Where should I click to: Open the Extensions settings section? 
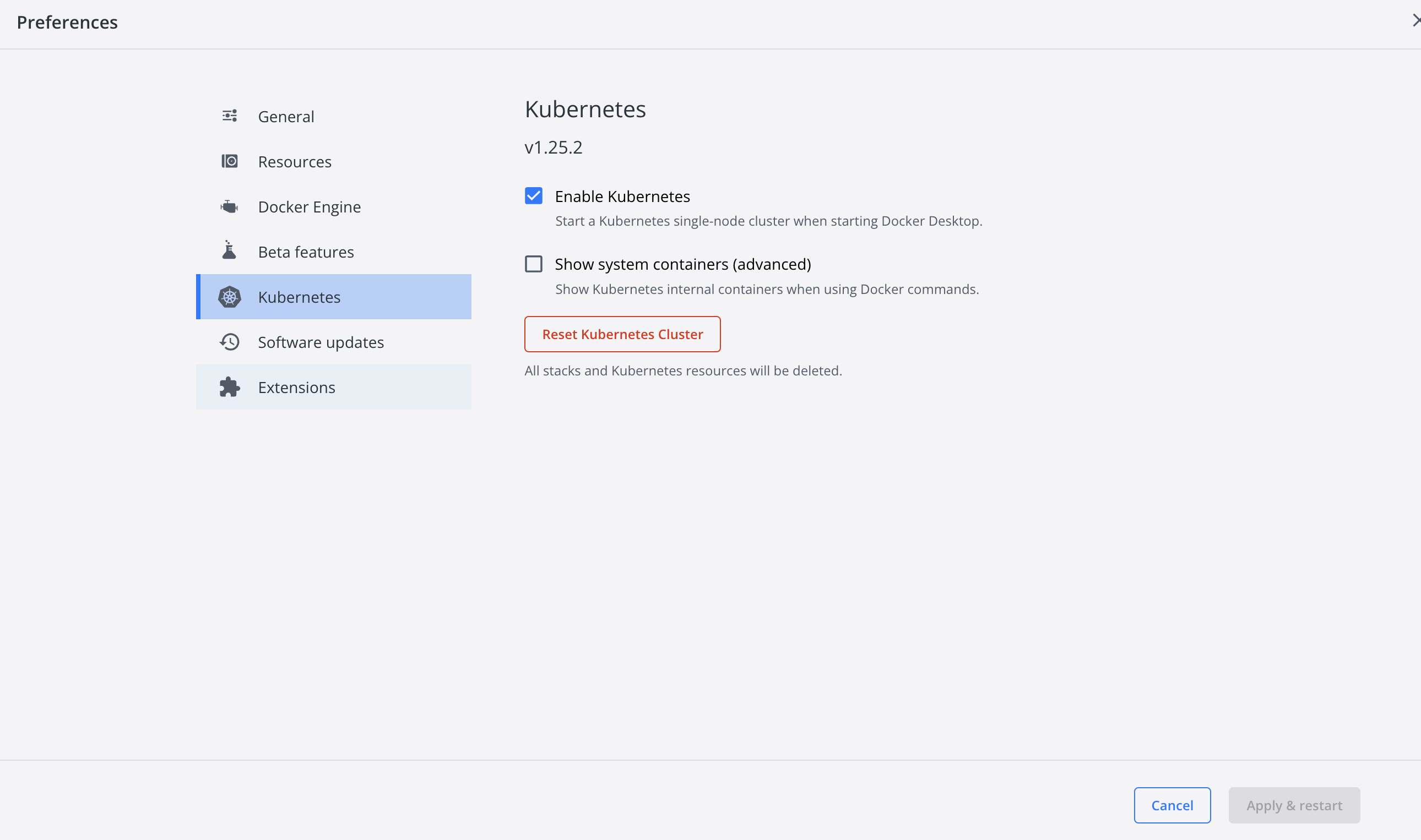296,388
